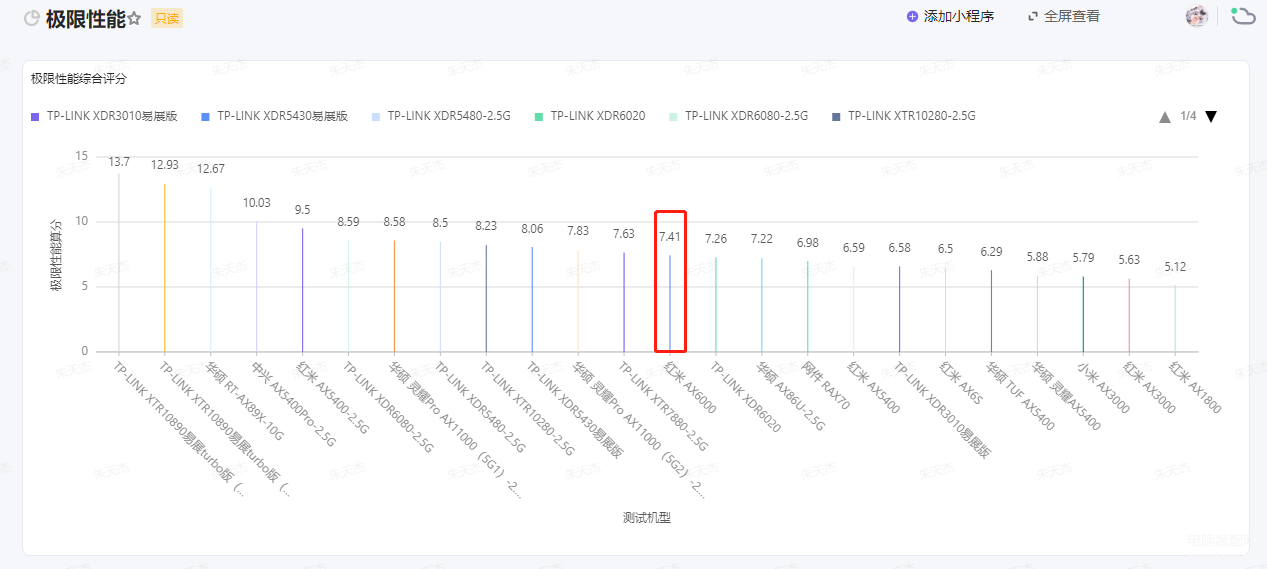Toggle legend item TP-LINK XDR5430易展版

[x=275, y=116]
